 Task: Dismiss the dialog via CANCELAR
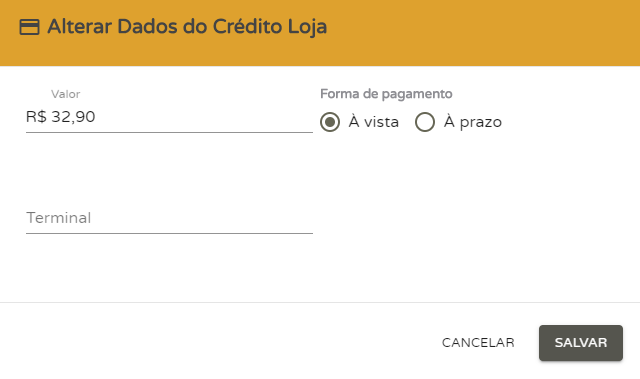(x=478, y=343)
